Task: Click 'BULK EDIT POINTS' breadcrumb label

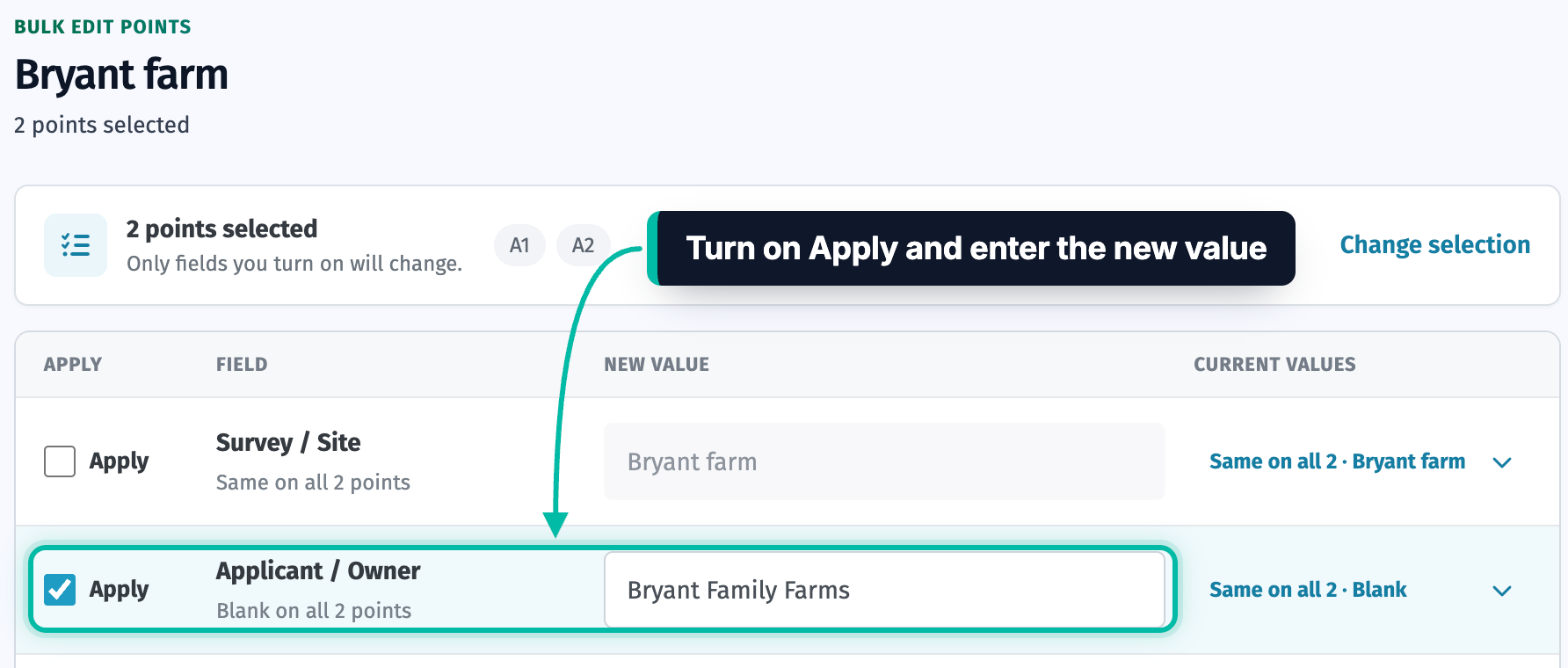Action: [x=102, y=26]
